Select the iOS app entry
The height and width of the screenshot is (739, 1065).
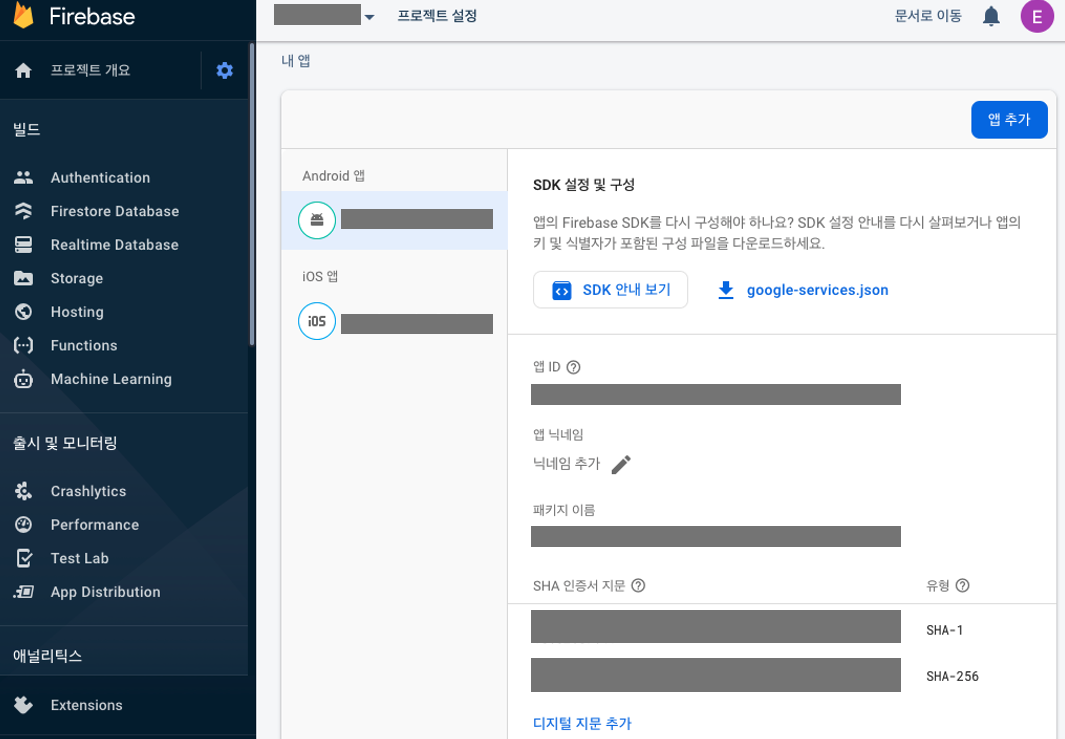395,322
